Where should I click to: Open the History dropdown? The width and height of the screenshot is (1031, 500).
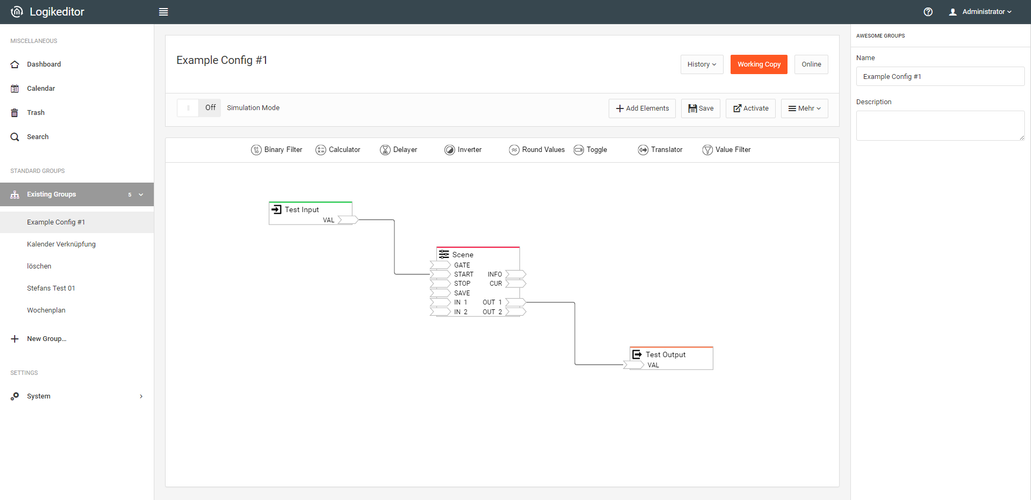701,64
